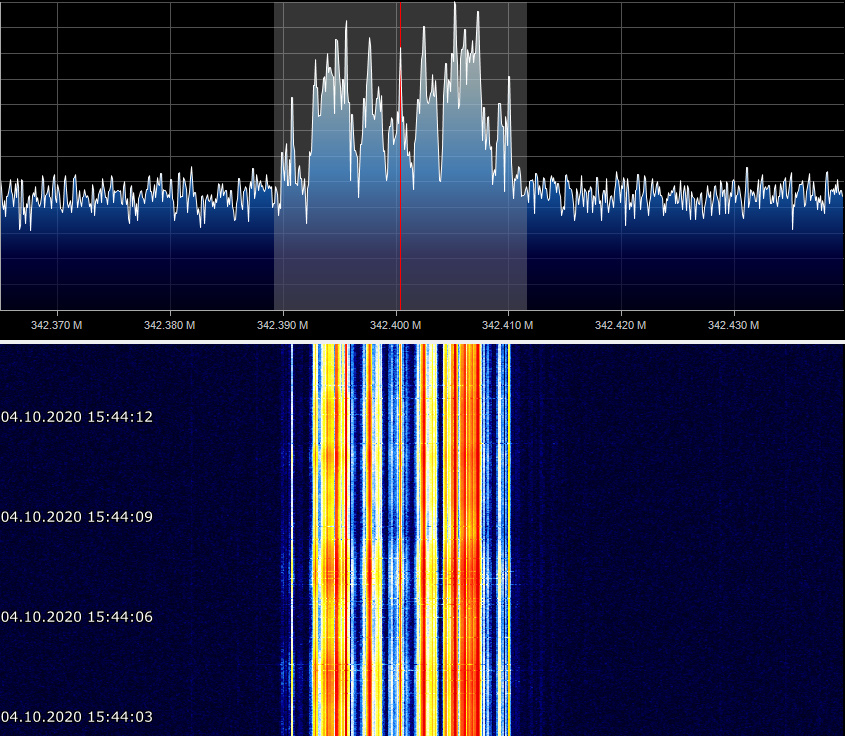This screenshot has width=845, height=736.
Task: Click the white divider between spectrum and waterfall
Action: click(x=422, y=342)
